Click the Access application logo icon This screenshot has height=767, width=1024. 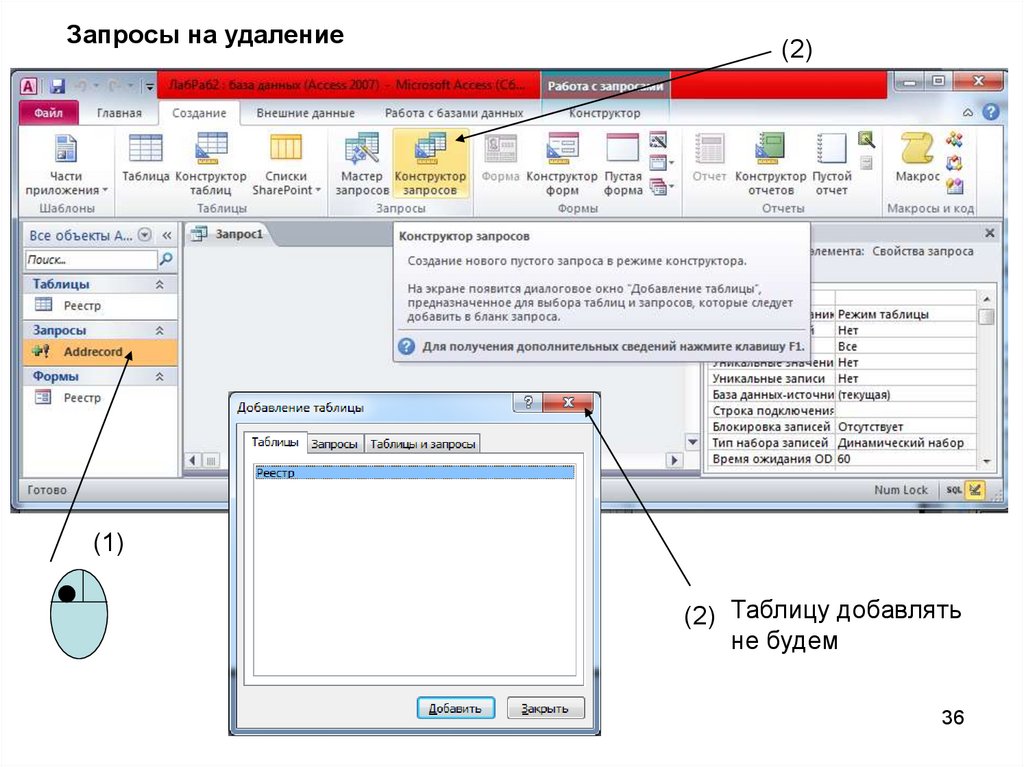point(28,86)
